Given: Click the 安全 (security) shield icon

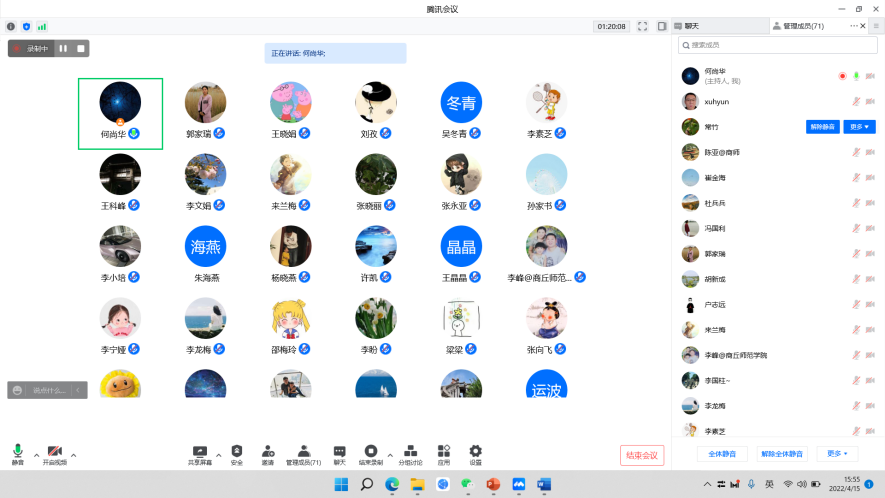Looking at the screenshot, I should (236, 452).
